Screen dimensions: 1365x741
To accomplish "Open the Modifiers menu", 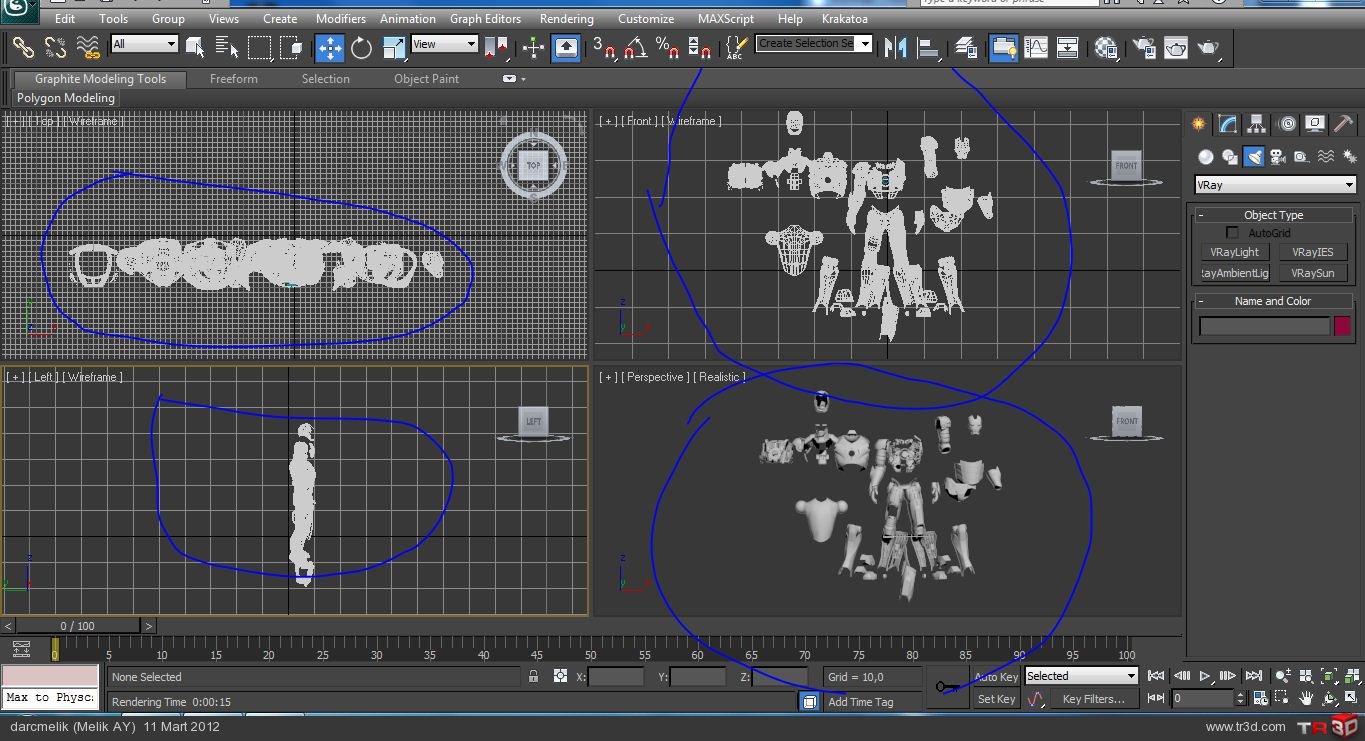I will (340, 19).
